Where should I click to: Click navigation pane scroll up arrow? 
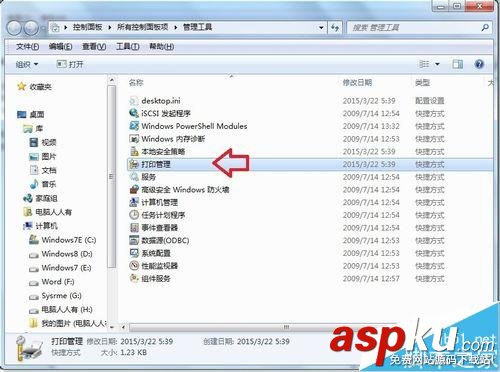[112, 80]
